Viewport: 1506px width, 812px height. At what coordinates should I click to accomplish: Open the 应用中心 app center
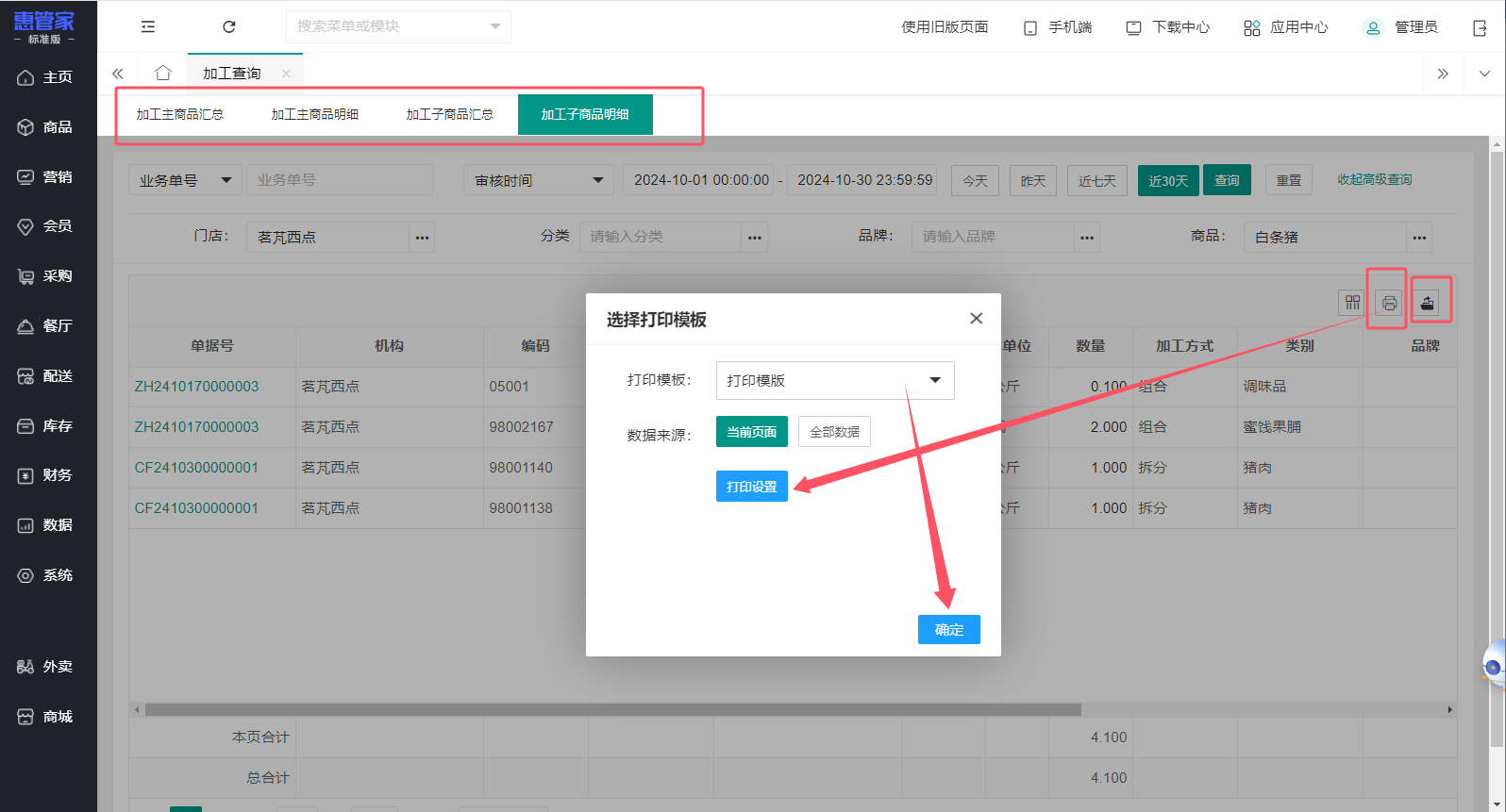tap(1285, 27)
